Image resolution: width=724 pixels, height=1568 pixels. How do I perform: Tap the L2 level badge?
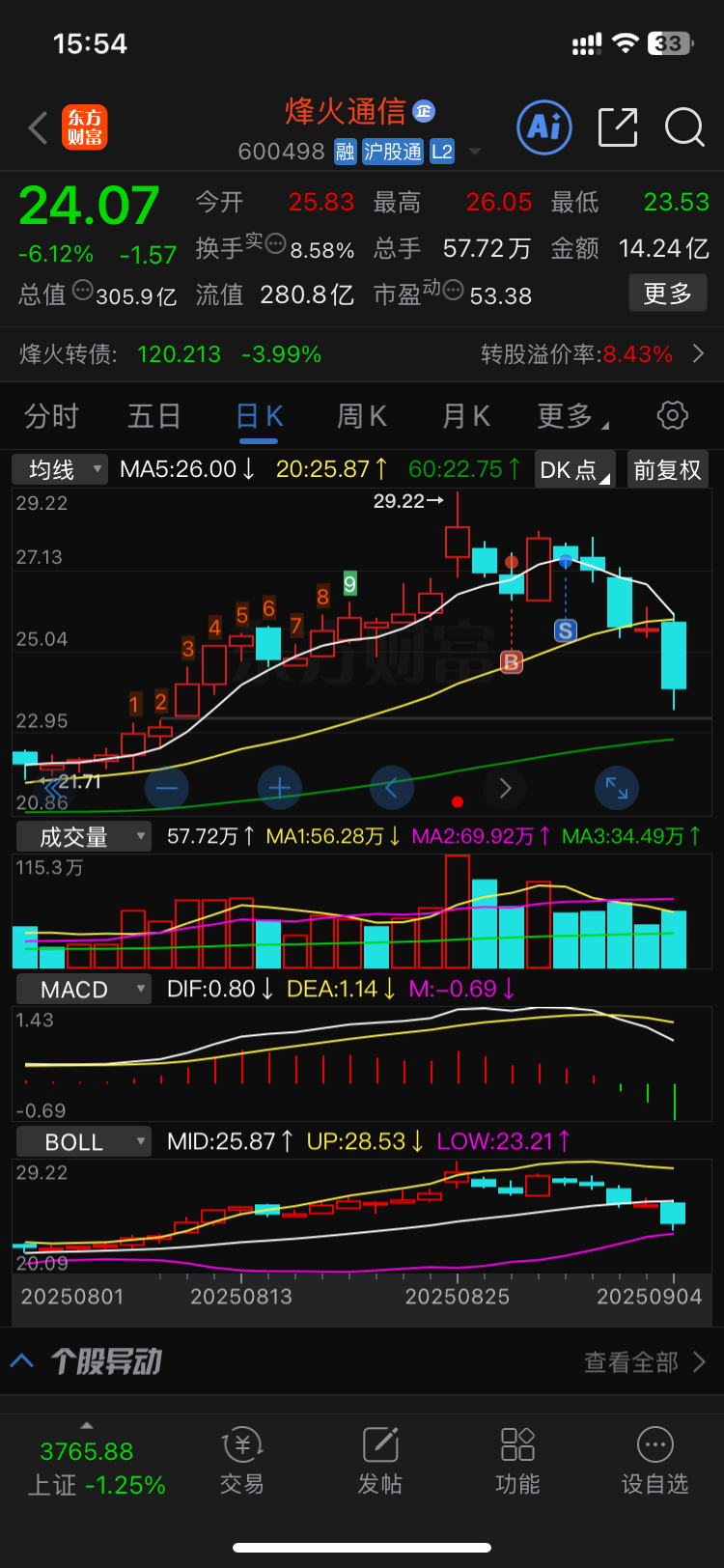[x=442, y=152]
